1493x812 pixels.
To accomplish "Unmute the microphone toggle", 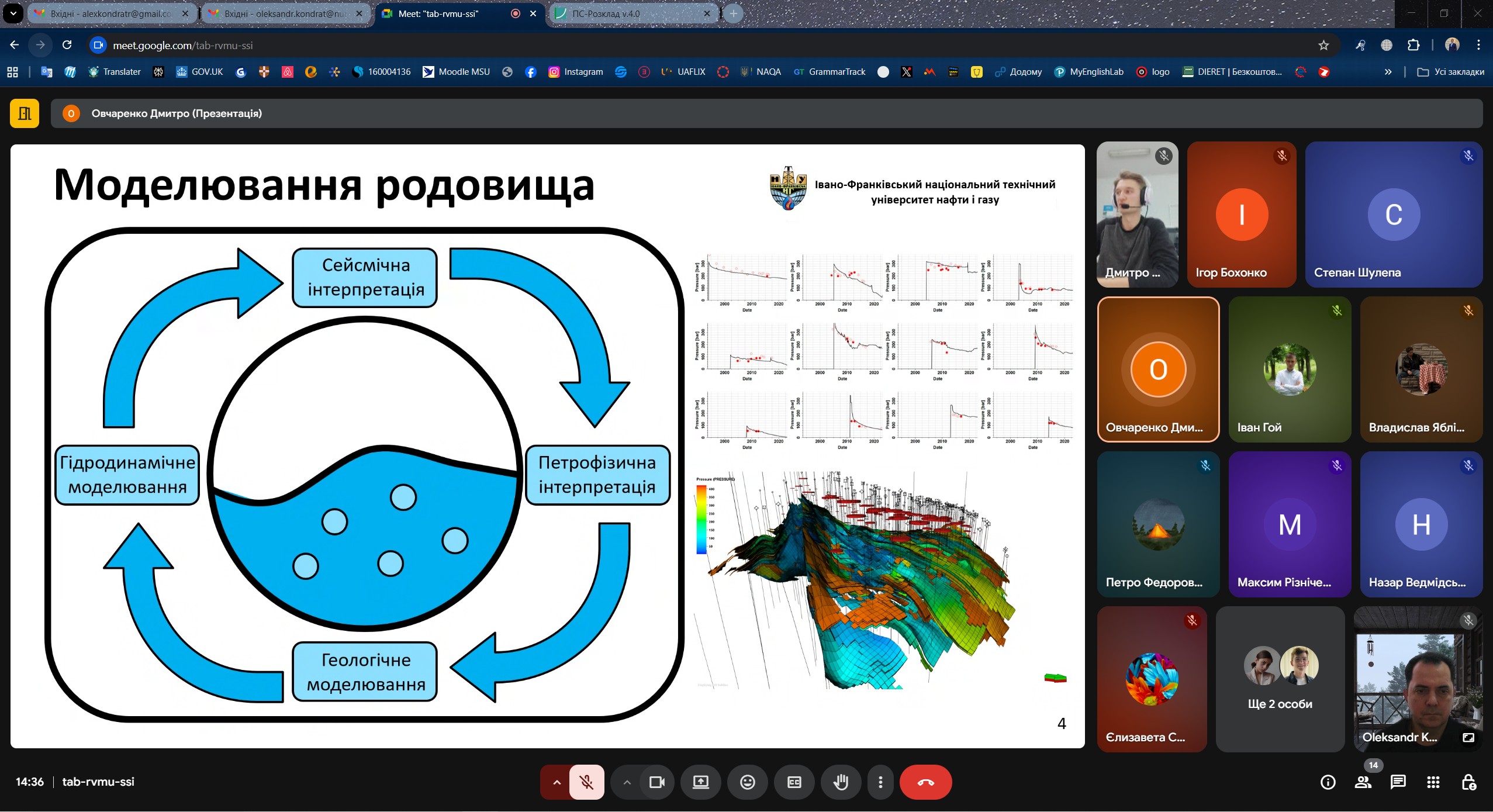I will click(x=586, y=782).
